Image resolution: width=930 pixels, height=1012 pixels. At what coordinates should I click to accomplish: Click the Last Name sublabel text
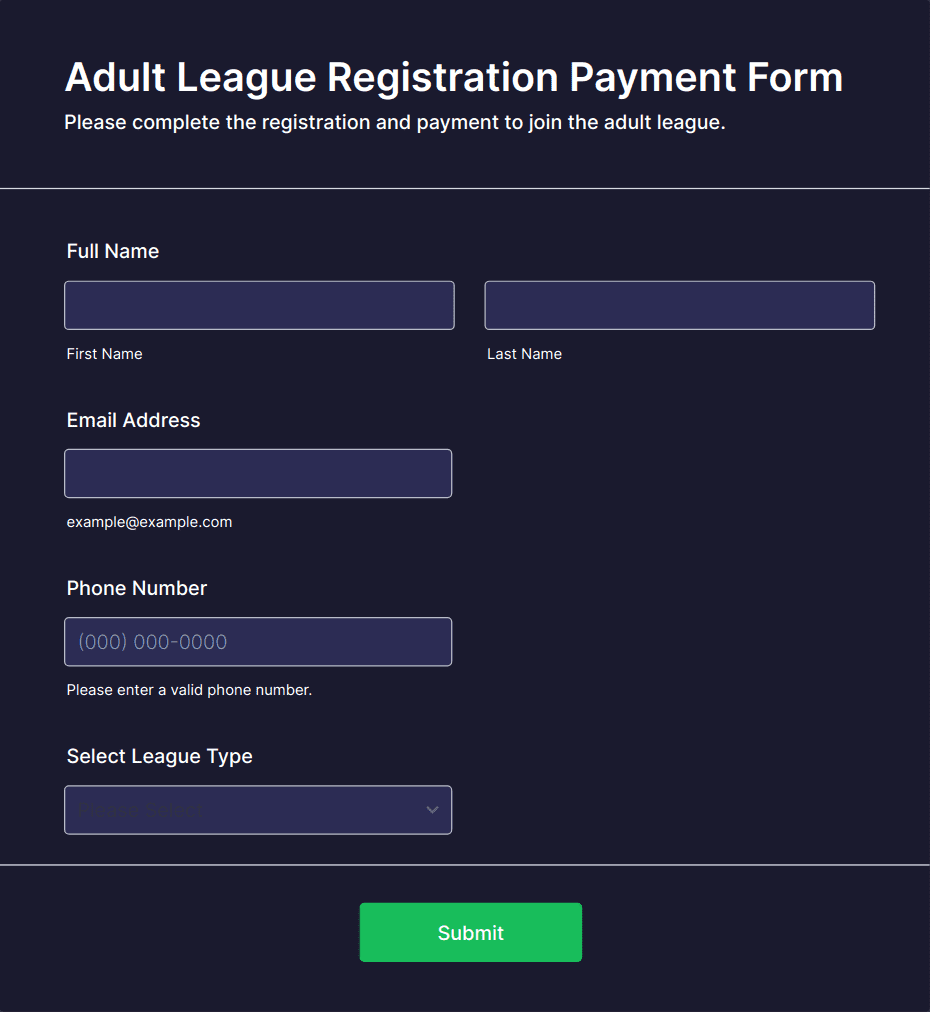[x=524, y=354]
